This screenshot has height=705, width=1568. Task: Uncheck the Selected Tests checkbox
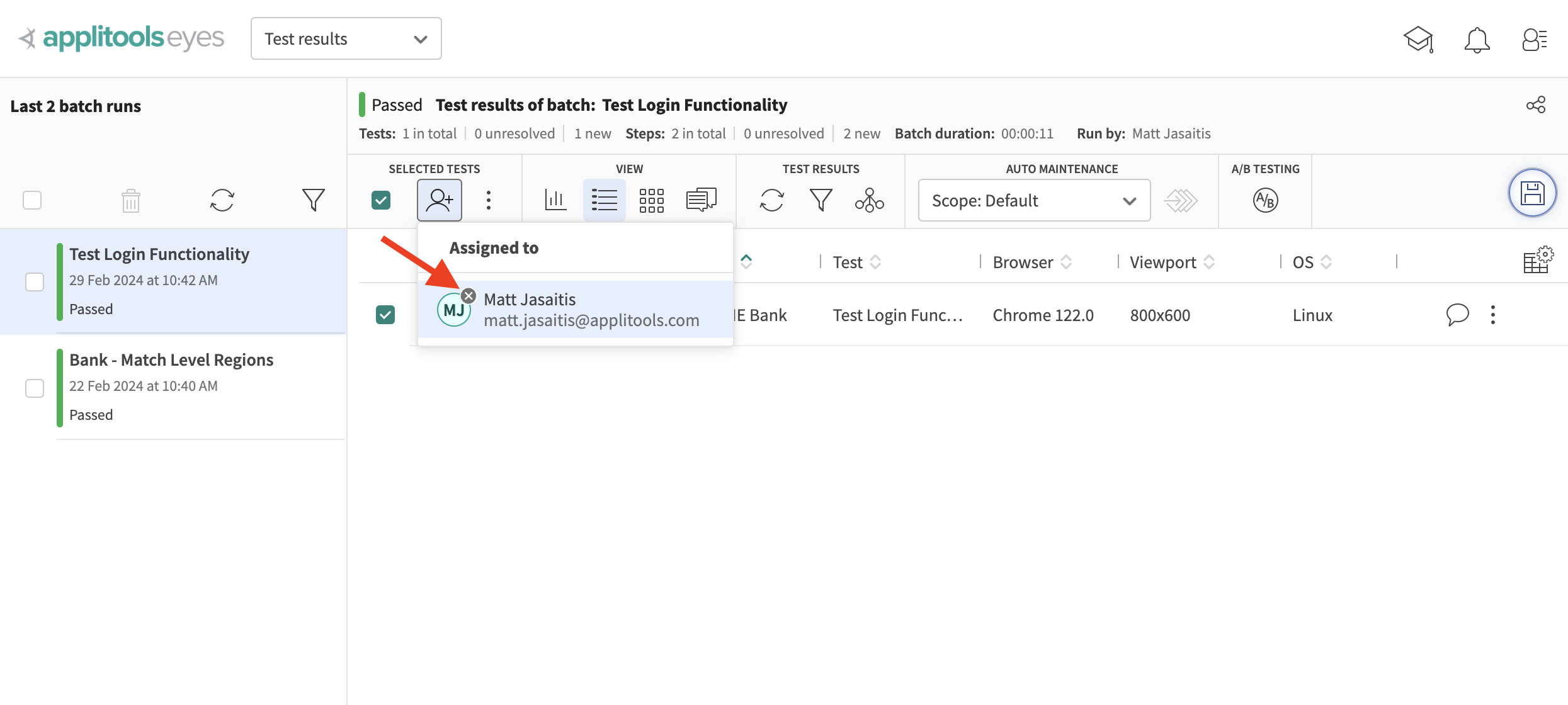(381, 200)
